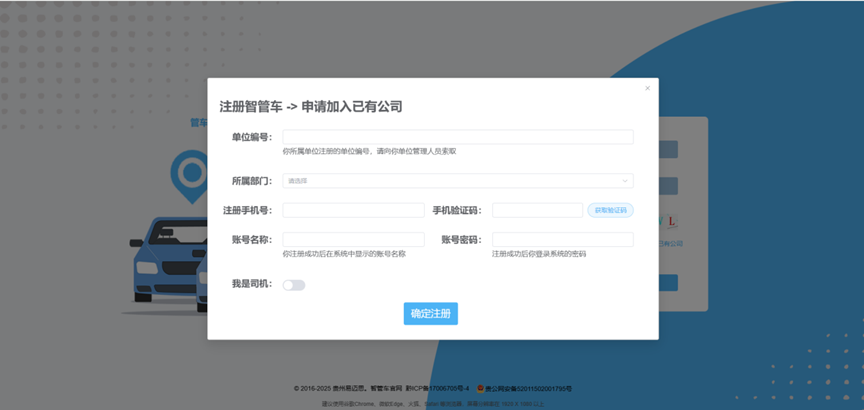This screenshot has height=410, width=864.
Task: Click the police badge icon in footer
Action: point(481,388)
